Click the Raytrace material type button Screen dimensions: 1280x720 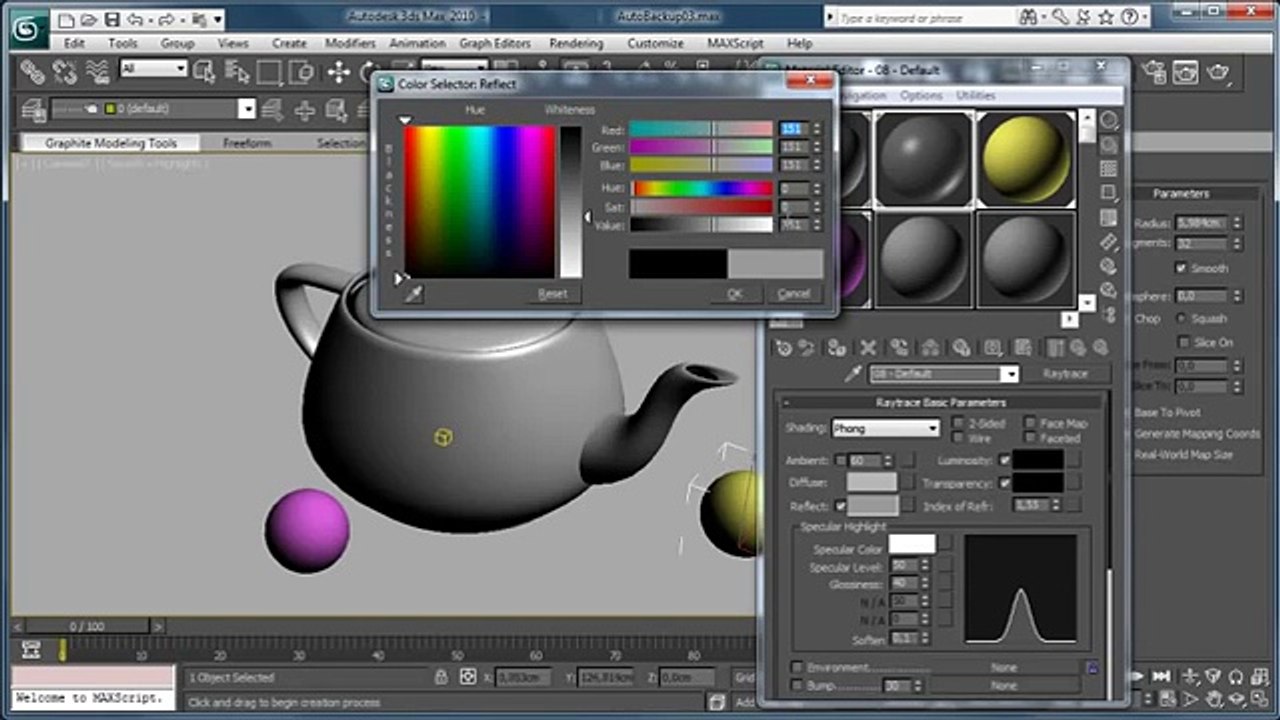(x=1067, y=374)
